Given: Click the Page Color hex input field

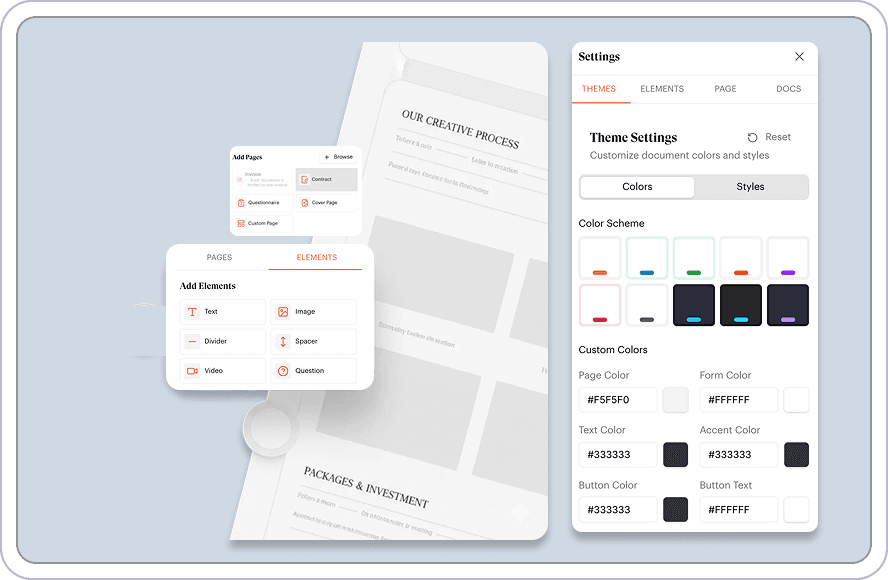Looking at the screenshot, I should (618, 400).
